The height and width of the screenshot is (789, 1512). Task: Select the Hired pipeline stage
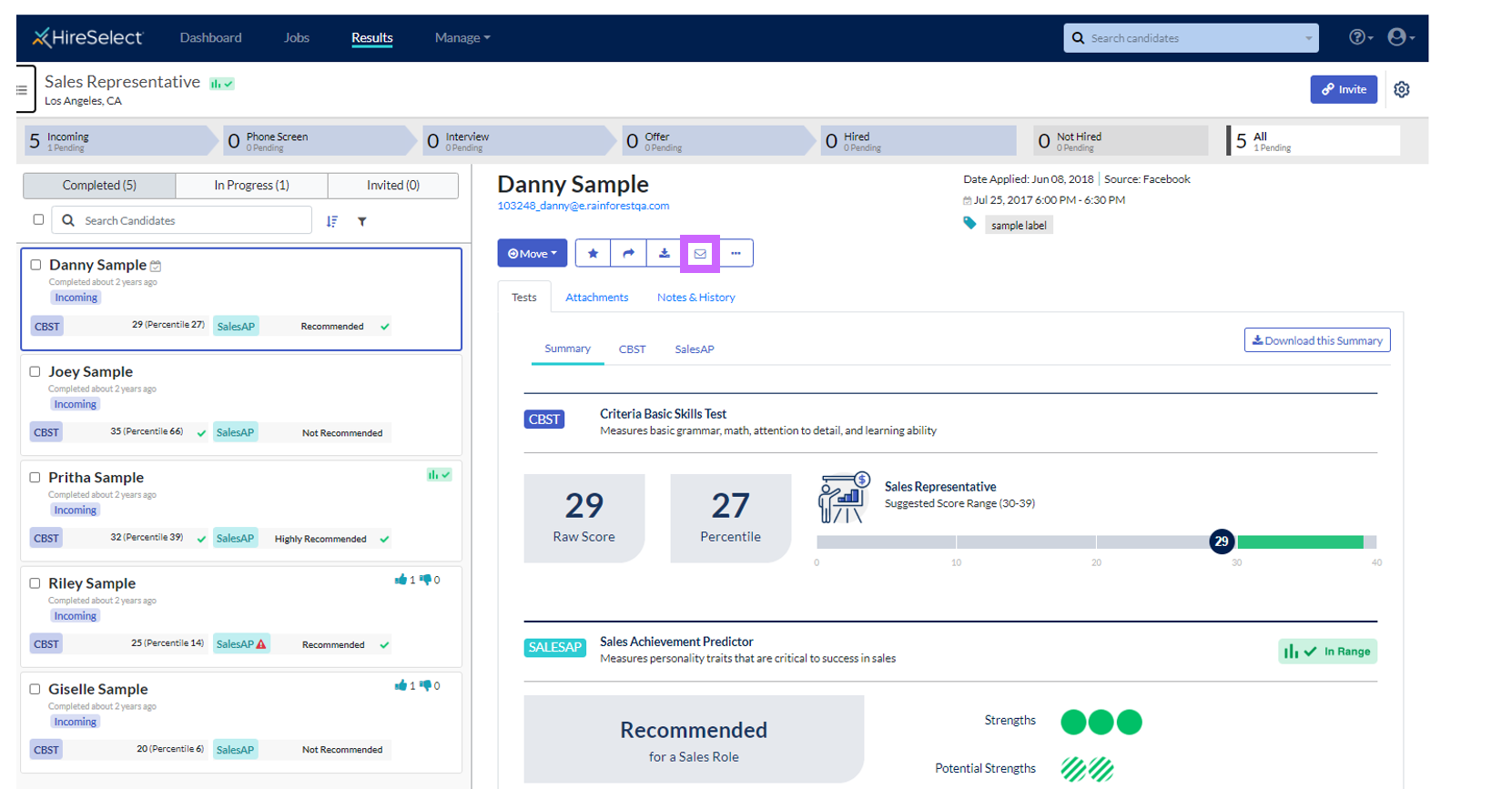click(x=918, y=141)
